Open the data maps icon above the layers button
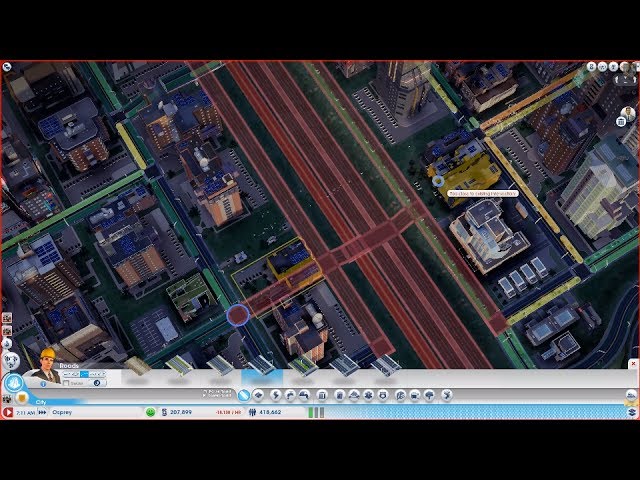This screenshot has height=480, width=640. (x=631, y=396)
